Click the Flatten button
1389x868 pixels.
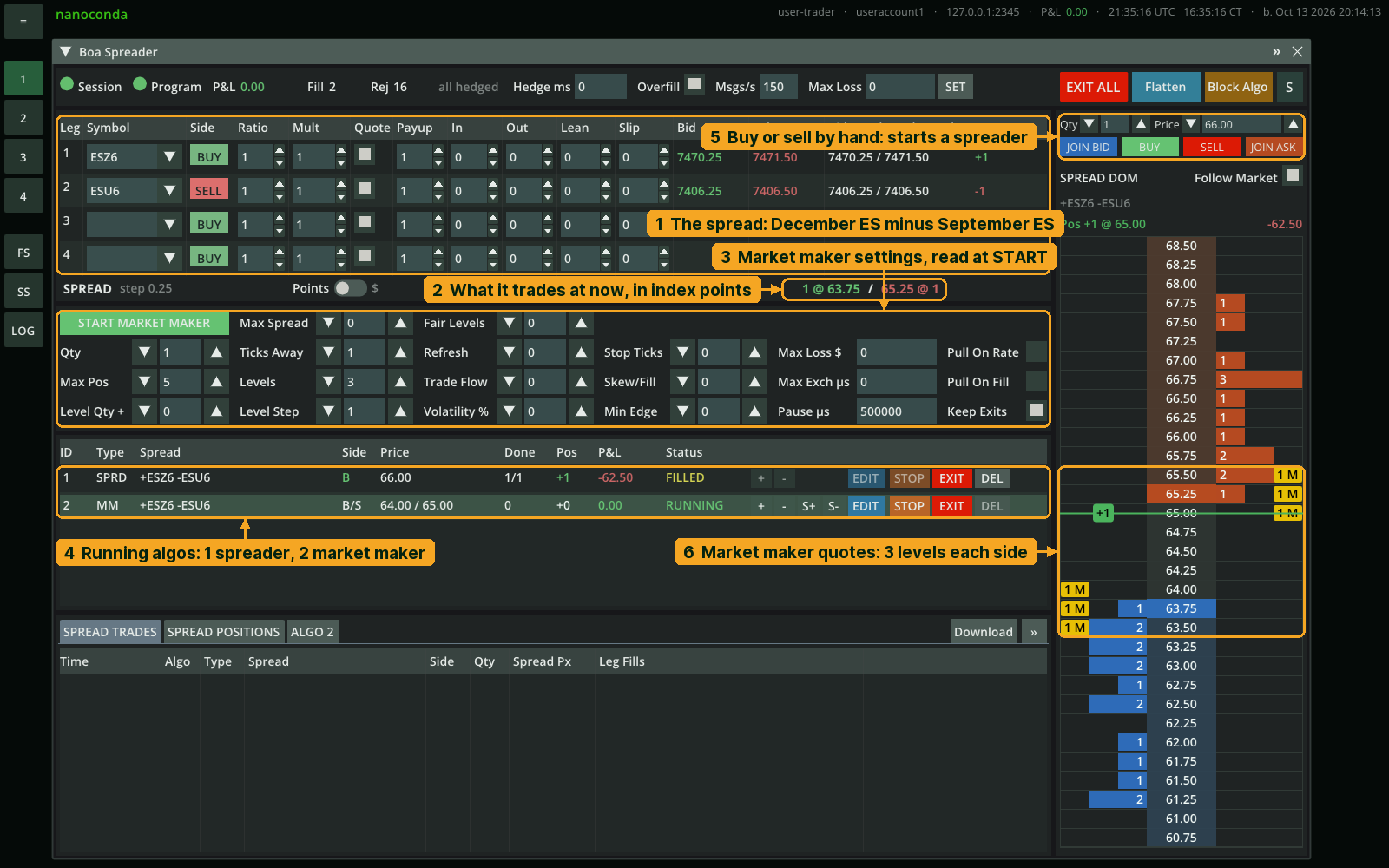point(1165,87)
